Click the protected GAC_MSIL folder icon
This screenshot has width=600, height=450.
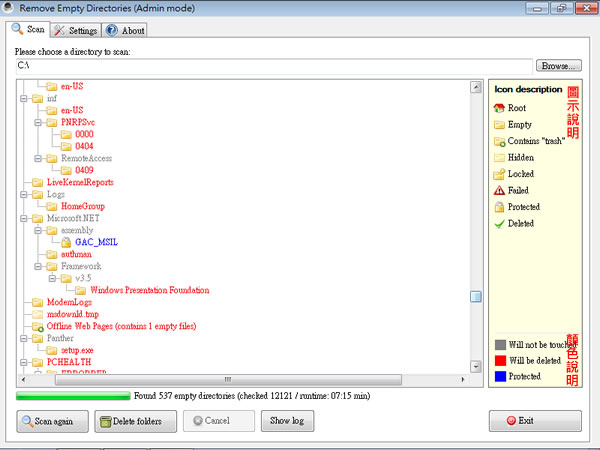(x=66, y=242)
